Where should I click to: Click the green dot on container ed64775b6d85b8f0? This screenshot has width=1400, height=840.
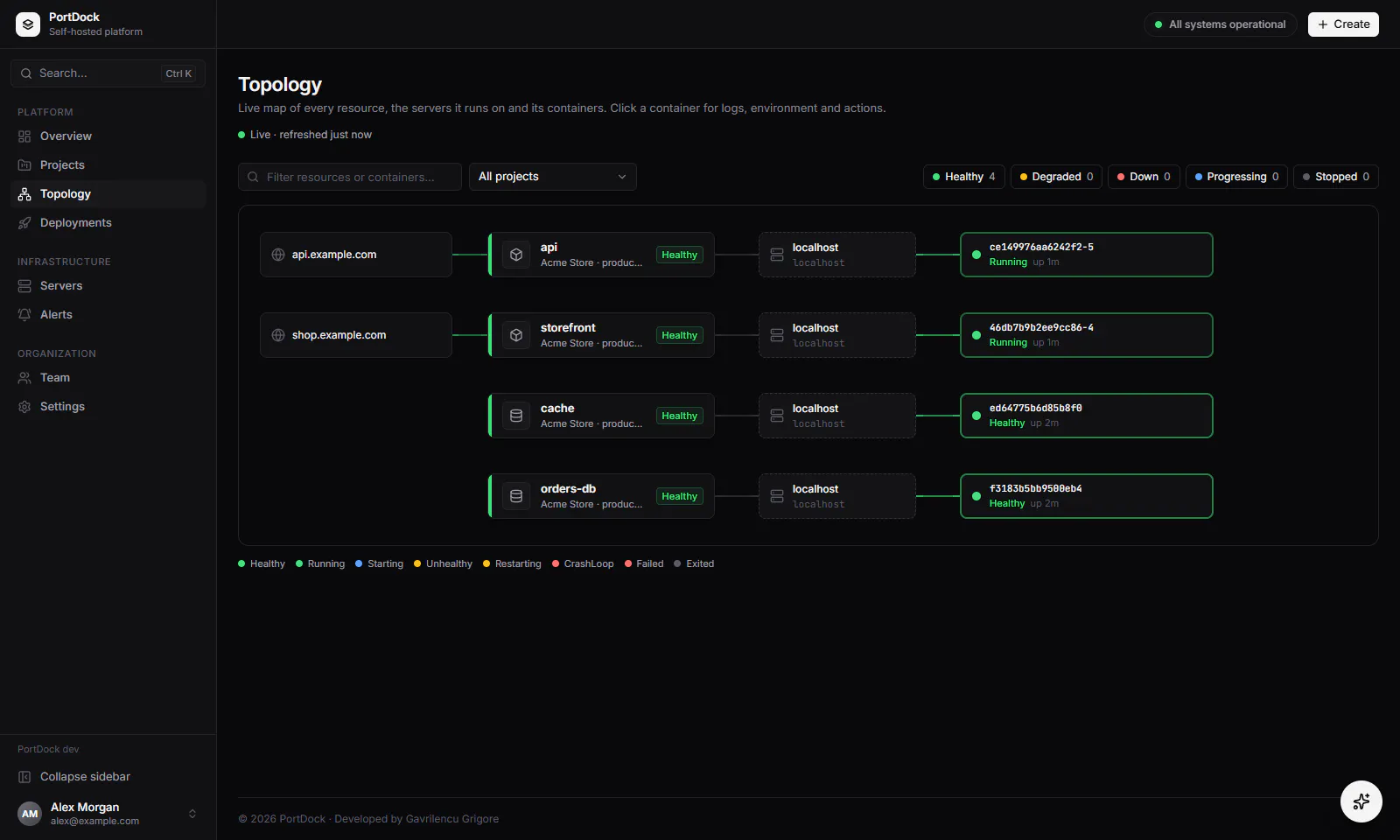coord(976,416)
